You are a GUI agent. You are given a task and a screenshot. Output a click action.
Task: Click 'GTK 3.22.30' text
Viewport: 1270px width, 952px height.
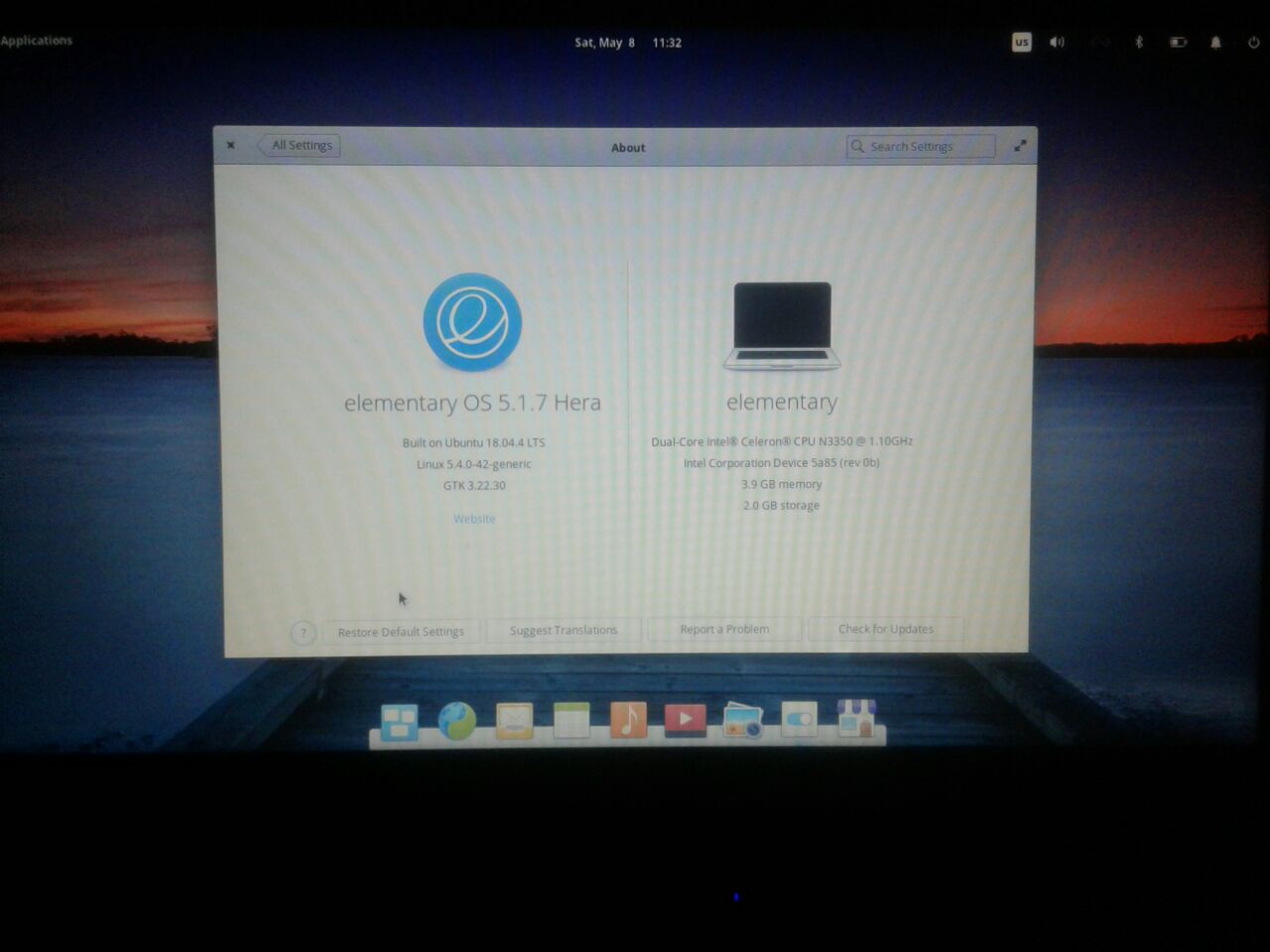[x=474, y=486]
